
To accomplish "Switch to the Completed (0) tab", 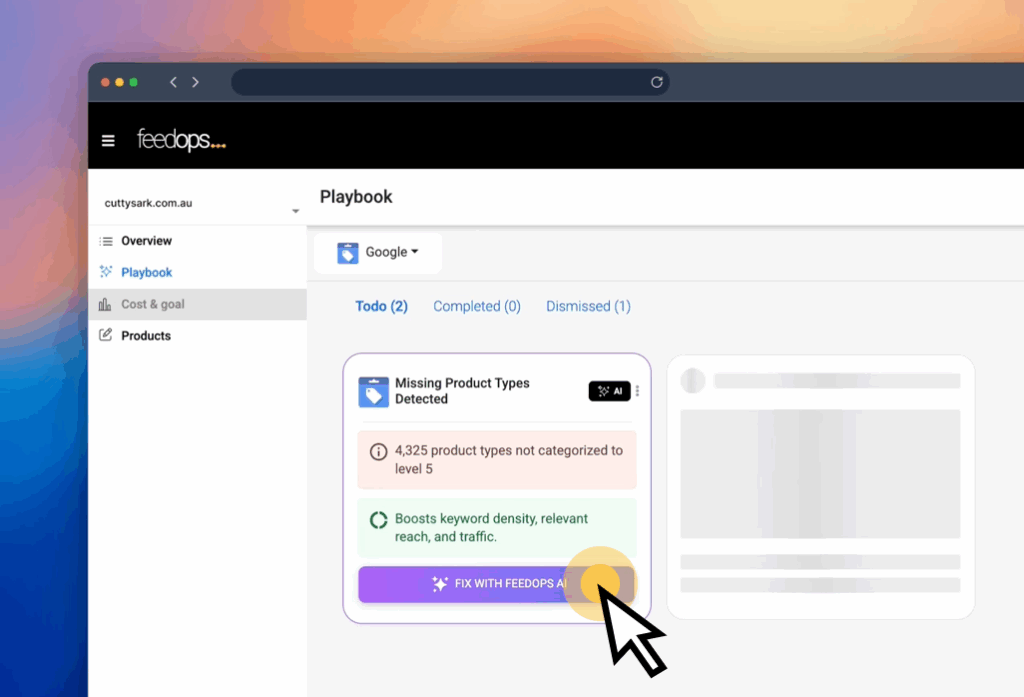I will pos(477,306).
